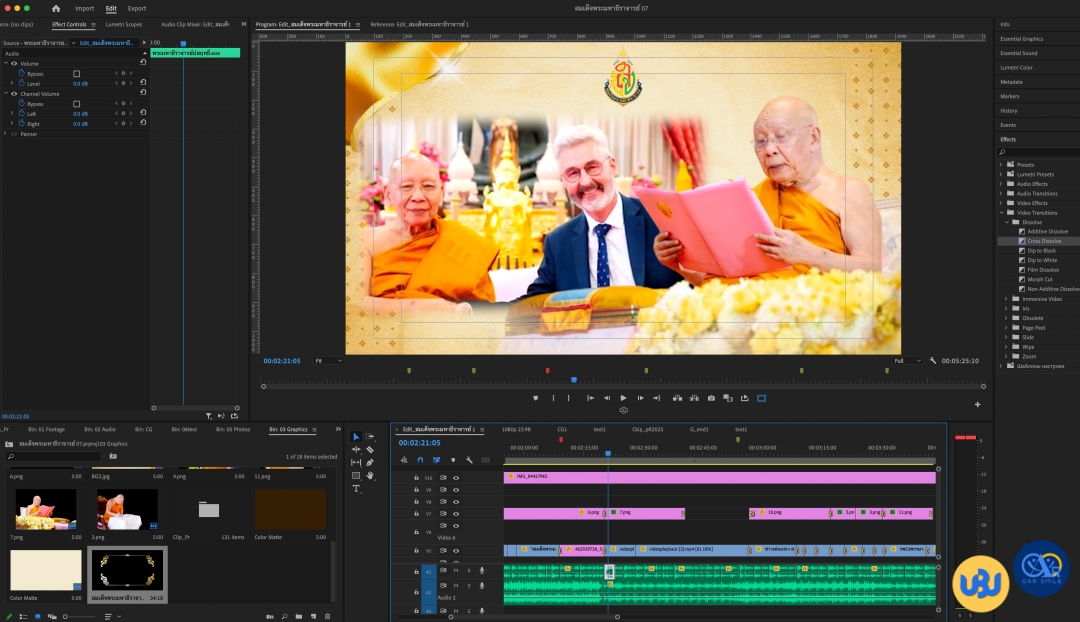1080x622 pixels.
Task: Select the Razor tool in the tools panel
Action: [x=370, y=450]
